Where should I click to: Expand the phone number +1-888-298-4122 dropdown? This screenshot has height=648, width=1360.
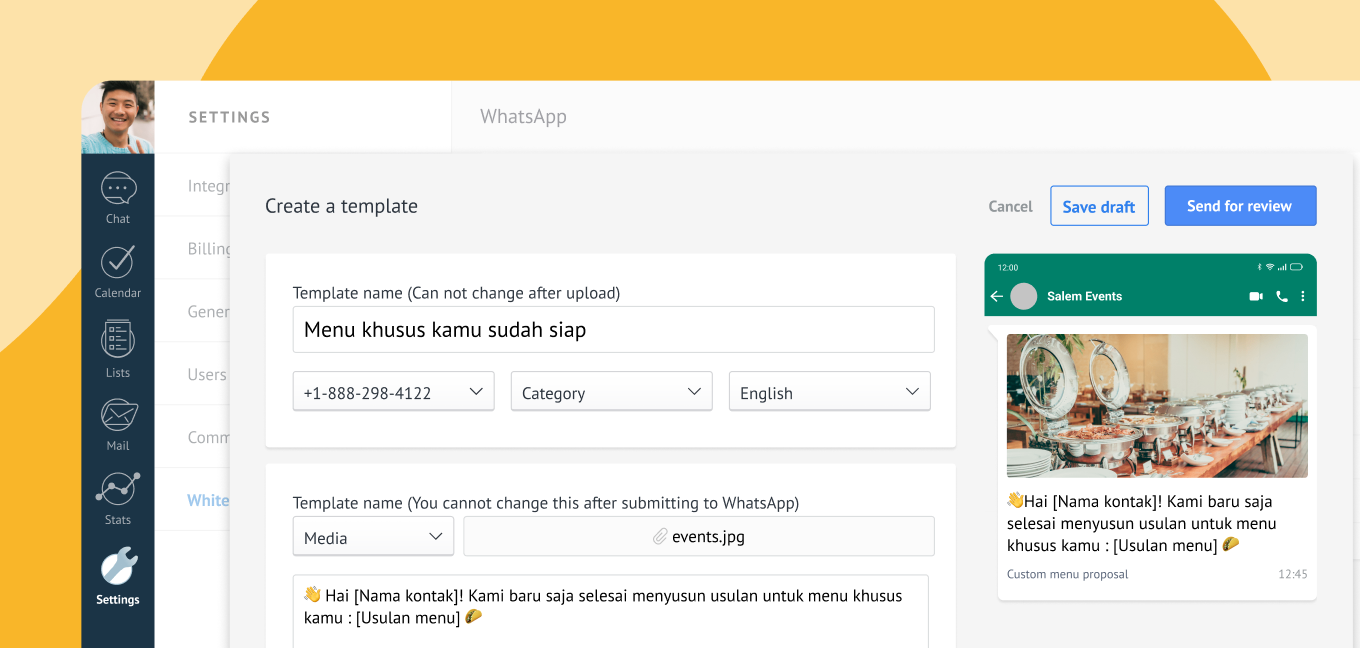pos(393,392)
